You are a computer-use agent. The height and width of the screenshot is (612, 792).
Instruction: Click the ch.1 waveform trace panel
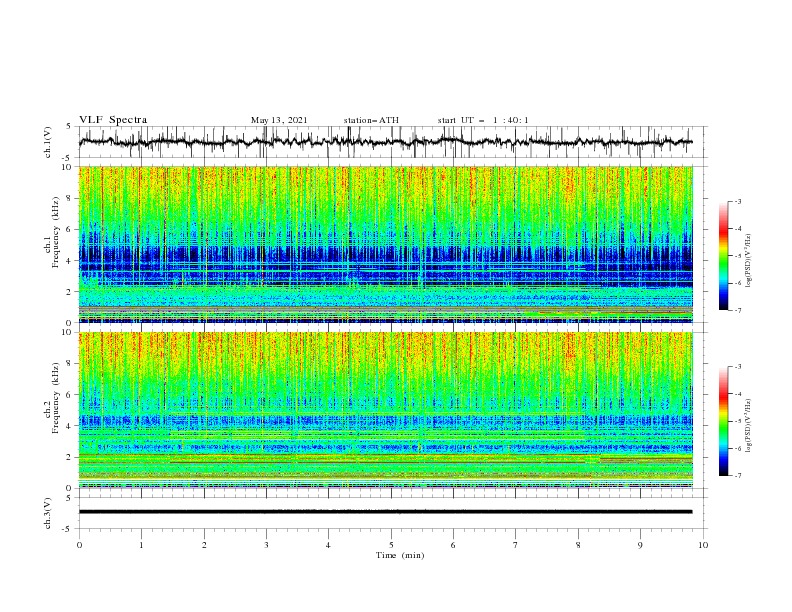point(392,142)
